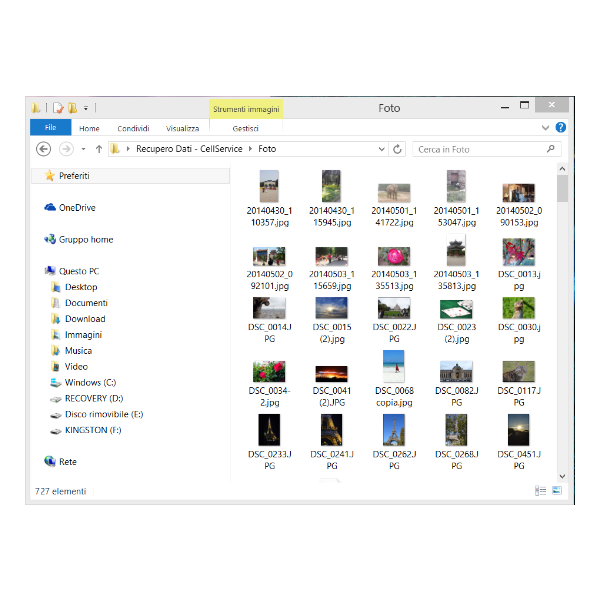Select sunset photo DSC_0015 (2).jpg
This screenshot has height=600, width=600.
332,321
